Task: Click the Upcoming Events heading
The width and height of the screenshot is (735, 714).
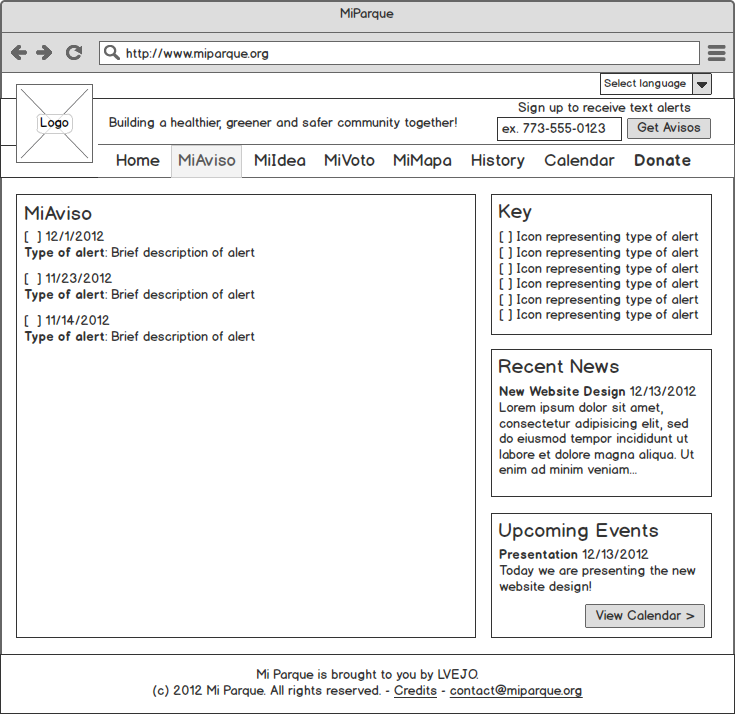Action: (x=578, y=531)
